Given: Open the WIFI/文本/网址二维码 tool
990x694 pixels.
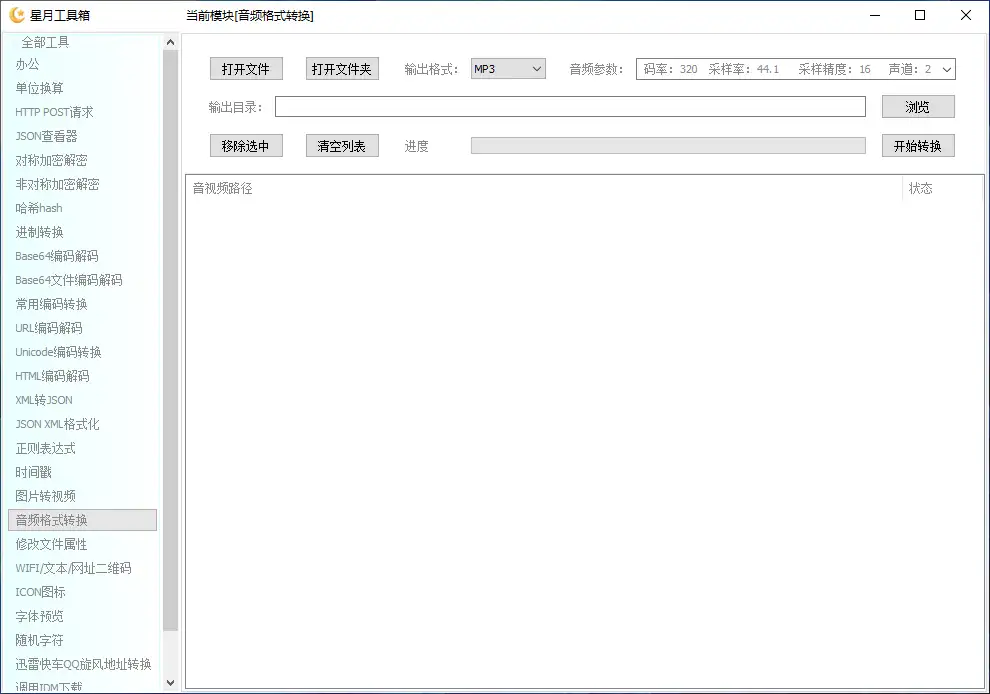Looking at the screenshot, I should click(73, 568).
